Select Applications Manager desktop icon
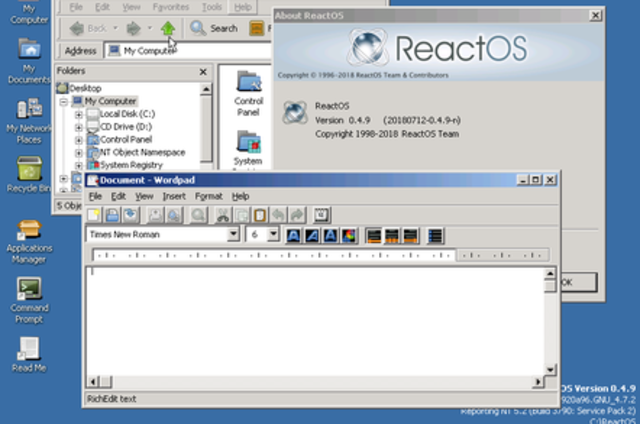Viewport: 640px width, 424px height. [29, 241]
